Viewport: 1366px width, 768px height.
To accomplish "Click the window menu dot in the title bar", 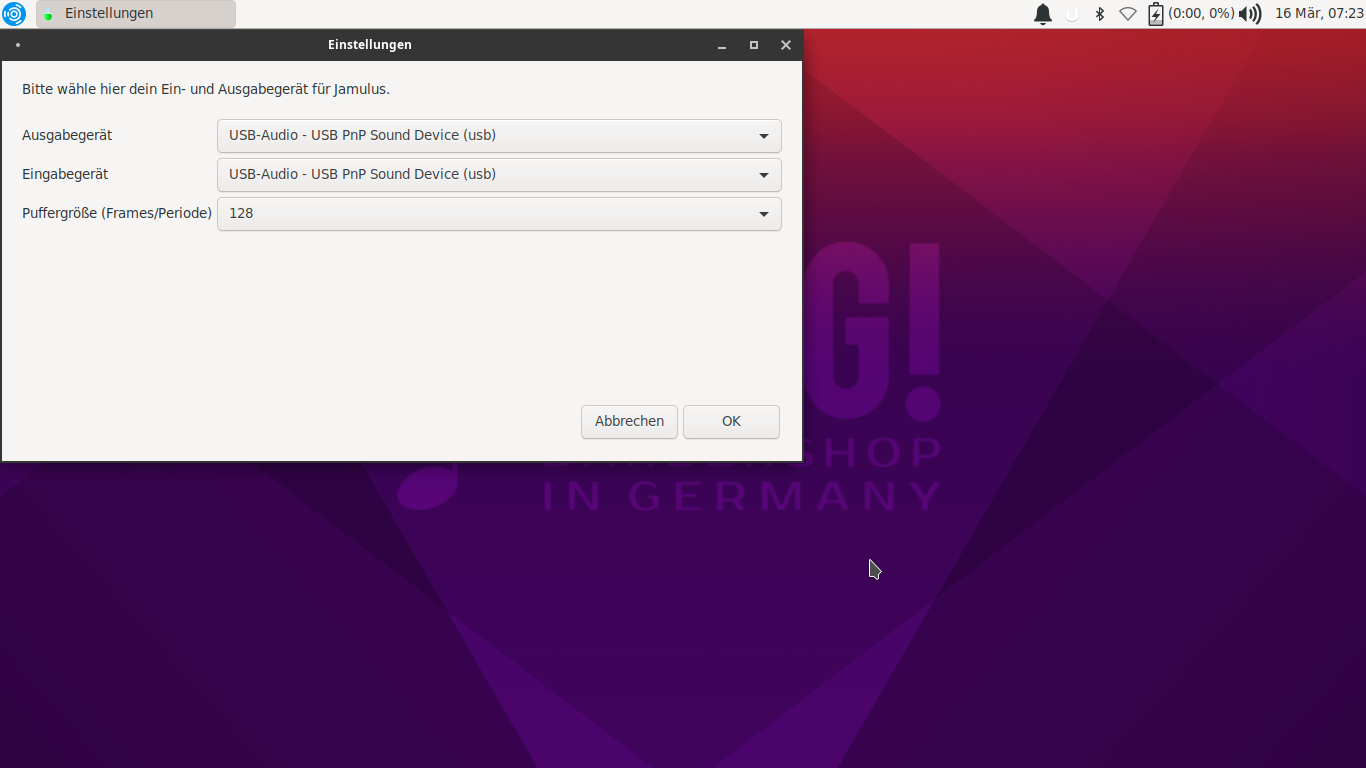I will coord(18,45).
